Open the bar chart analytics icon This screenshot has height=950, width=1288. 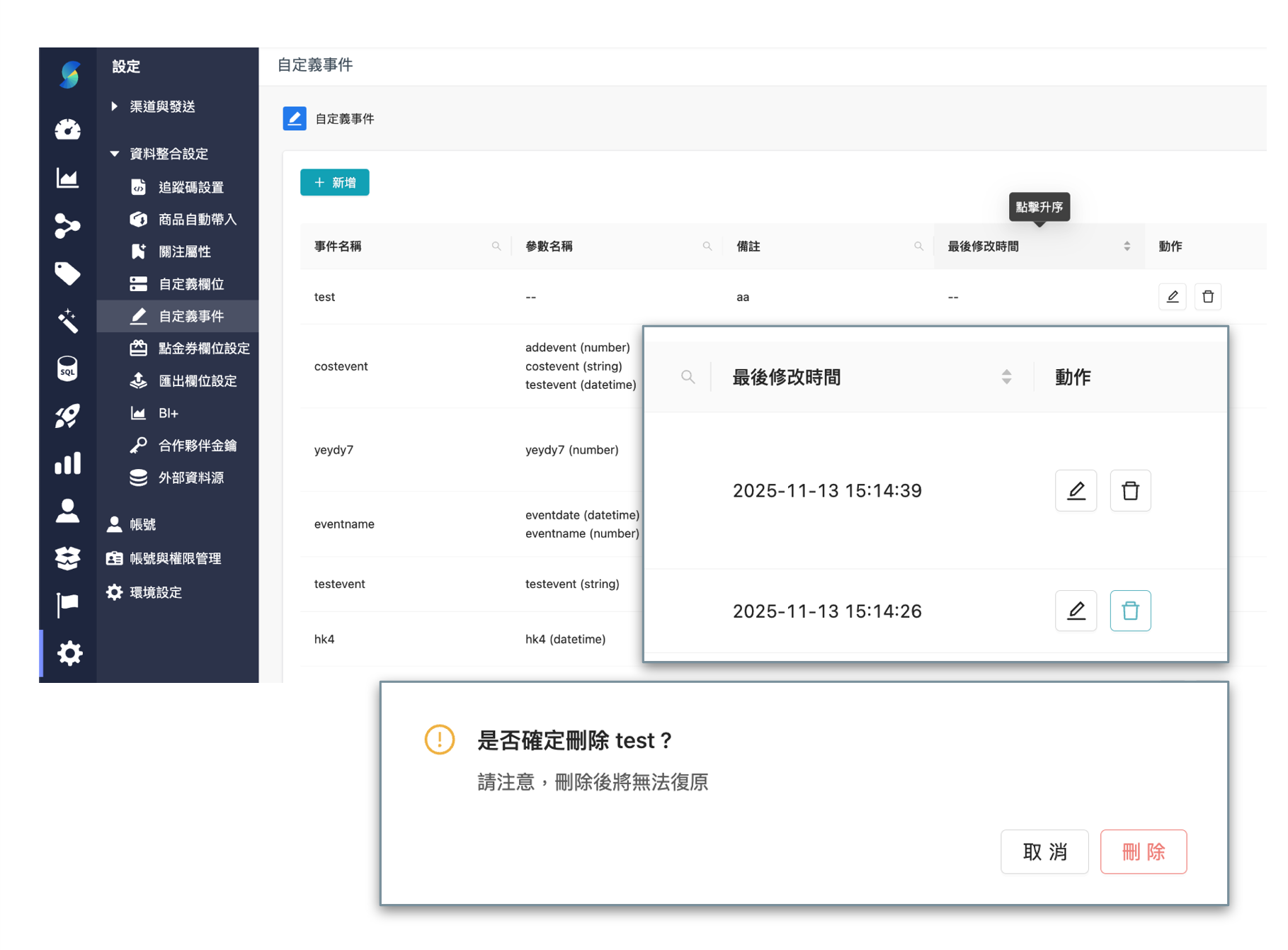tap(67, 463)
